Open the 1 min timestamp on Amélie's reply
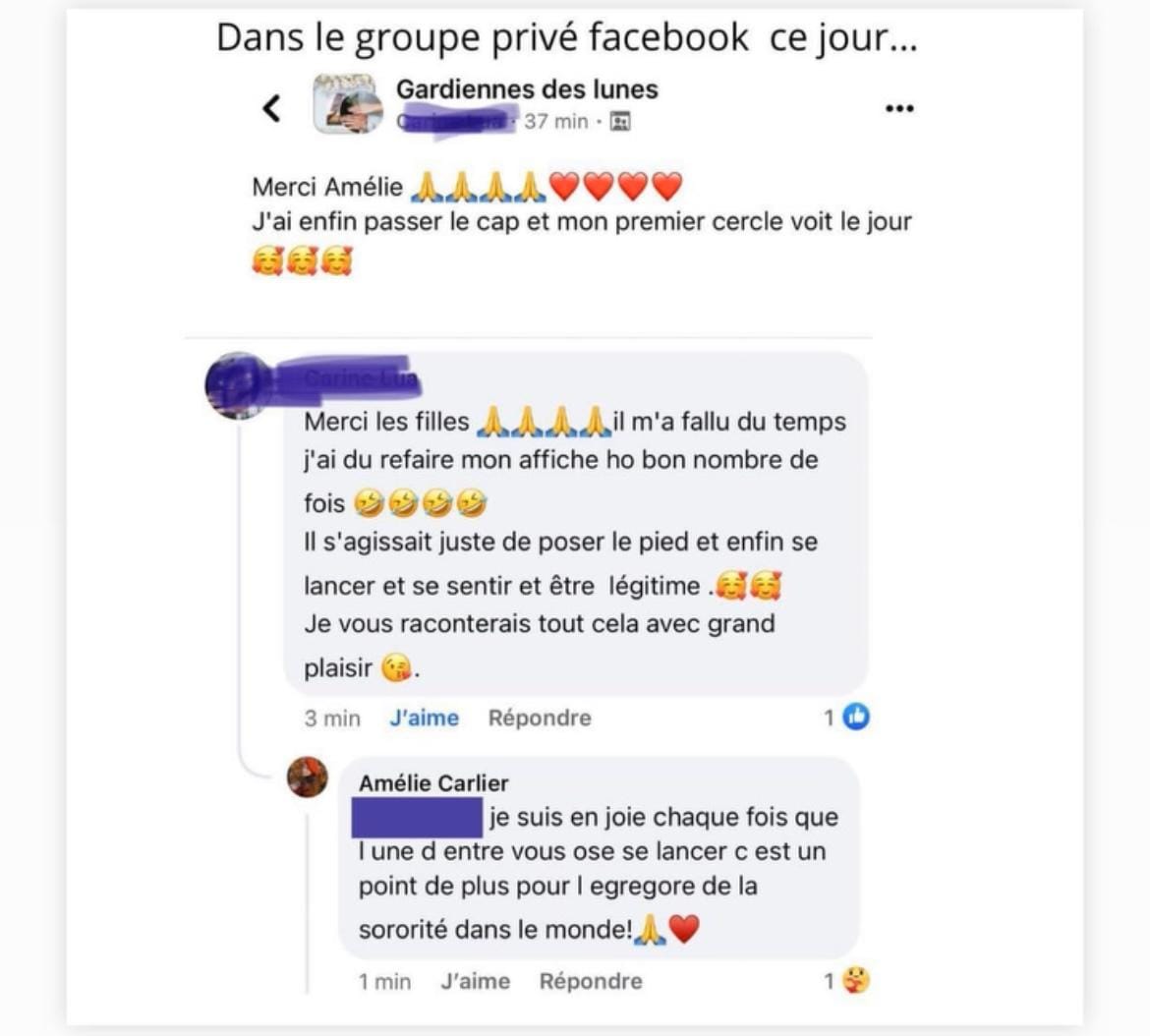 point(384,981)
